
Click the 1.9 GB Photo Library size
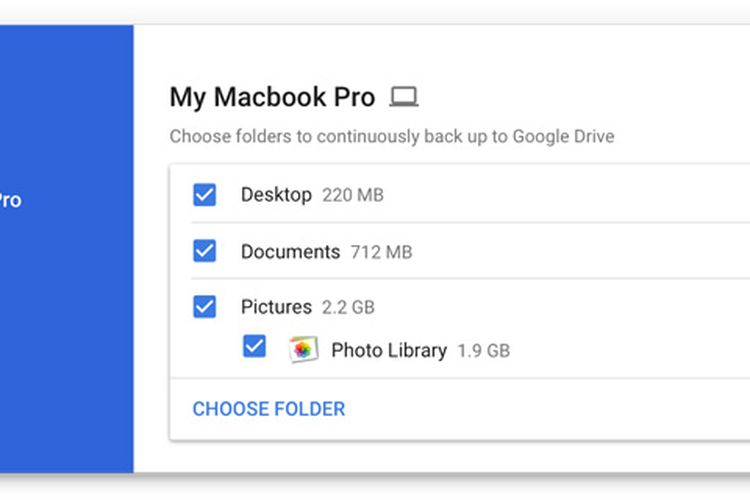pos(484,351)
